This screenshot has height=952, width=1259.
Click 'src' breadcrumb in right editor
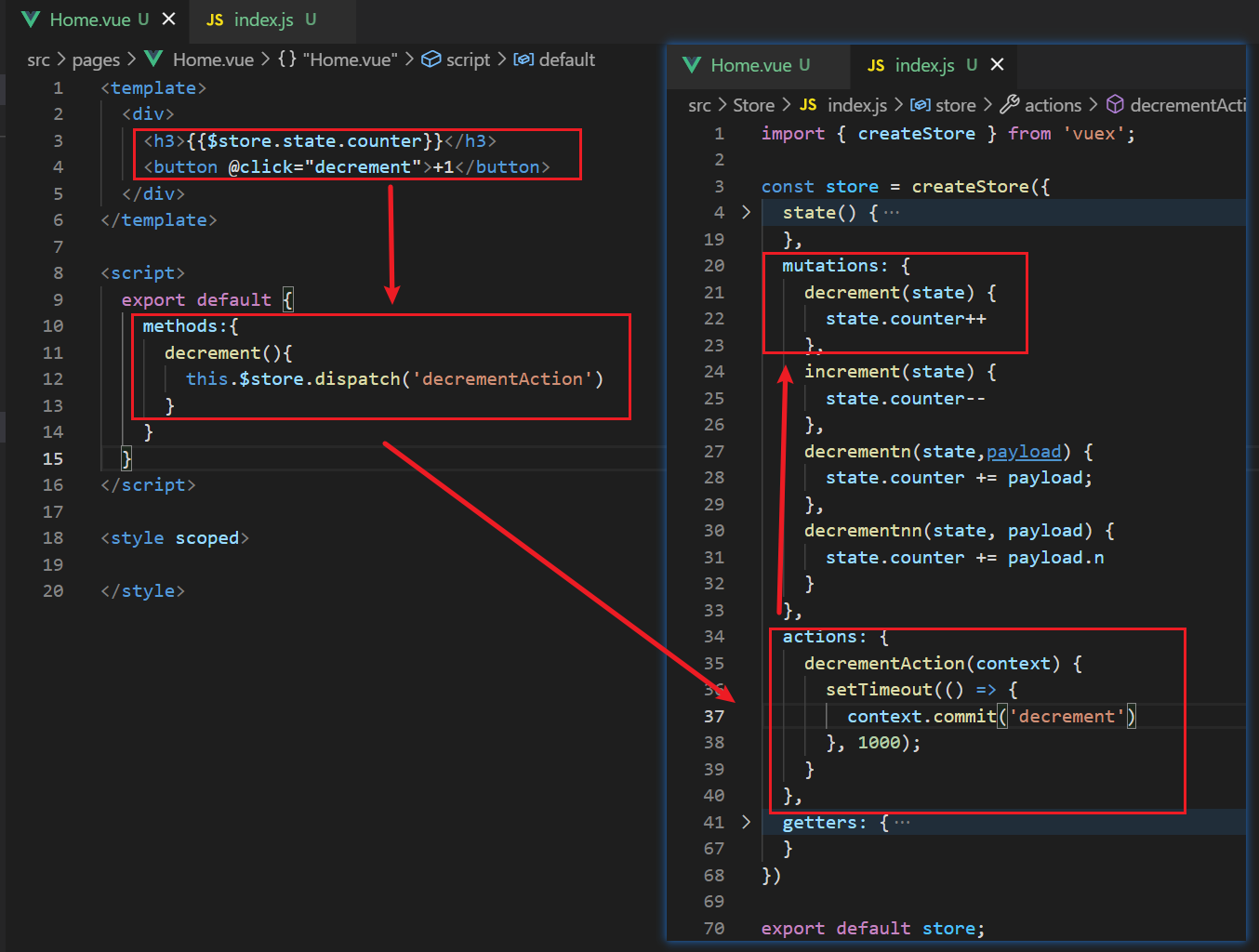699,105
